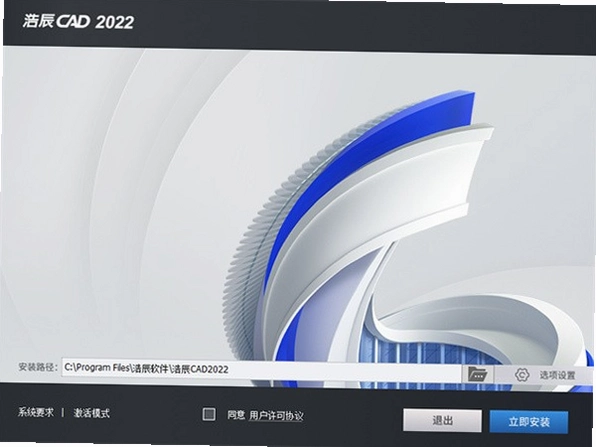The image size is (596, 447).
Task: Open the 用户许可协议 license agreement link
Action: click(x=276, y=416)
